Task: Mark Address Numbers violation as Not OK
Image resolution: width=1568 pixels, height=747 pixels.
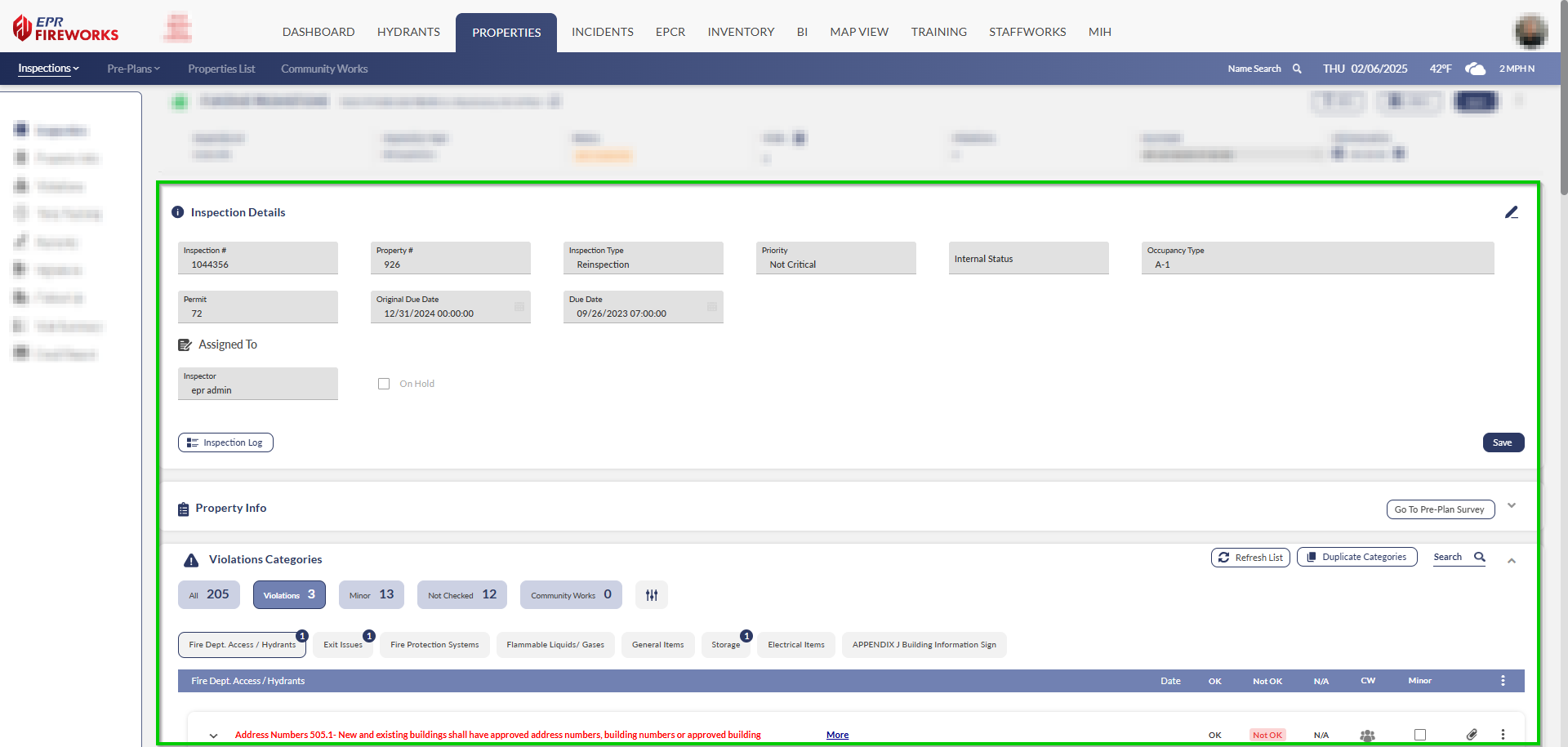Action: tap(1267, 735)
